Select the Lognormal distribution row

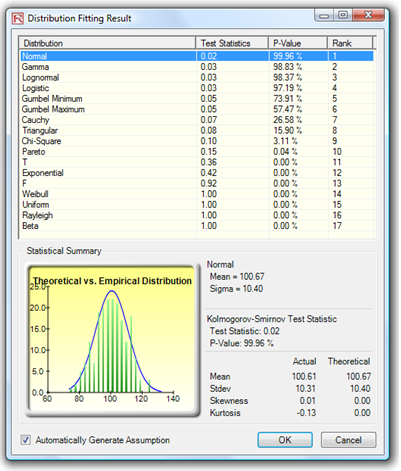click(197, 77)
